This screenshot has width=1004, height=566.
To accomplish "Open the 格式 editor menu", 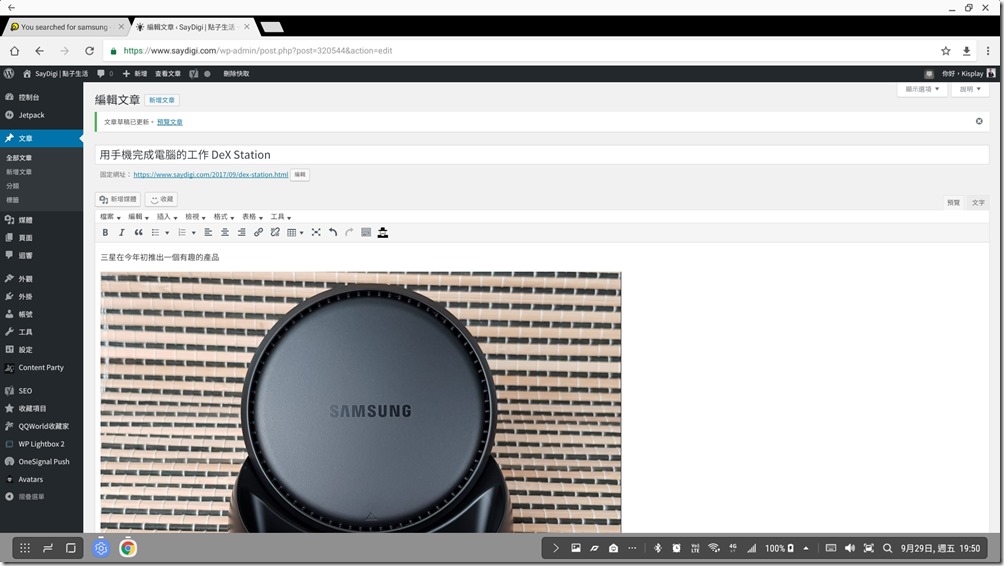I will [223, 217].
